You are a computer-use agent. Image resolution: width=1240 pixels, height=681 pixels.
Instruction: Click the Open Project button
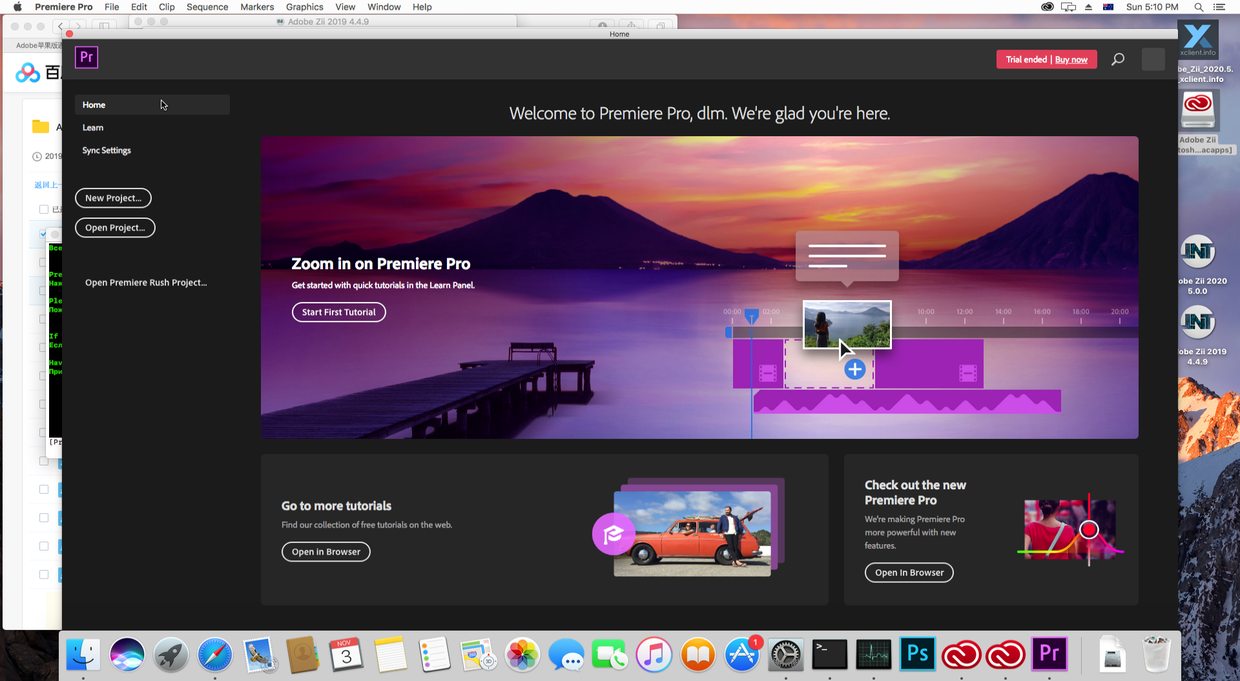[x=115, y=228]
